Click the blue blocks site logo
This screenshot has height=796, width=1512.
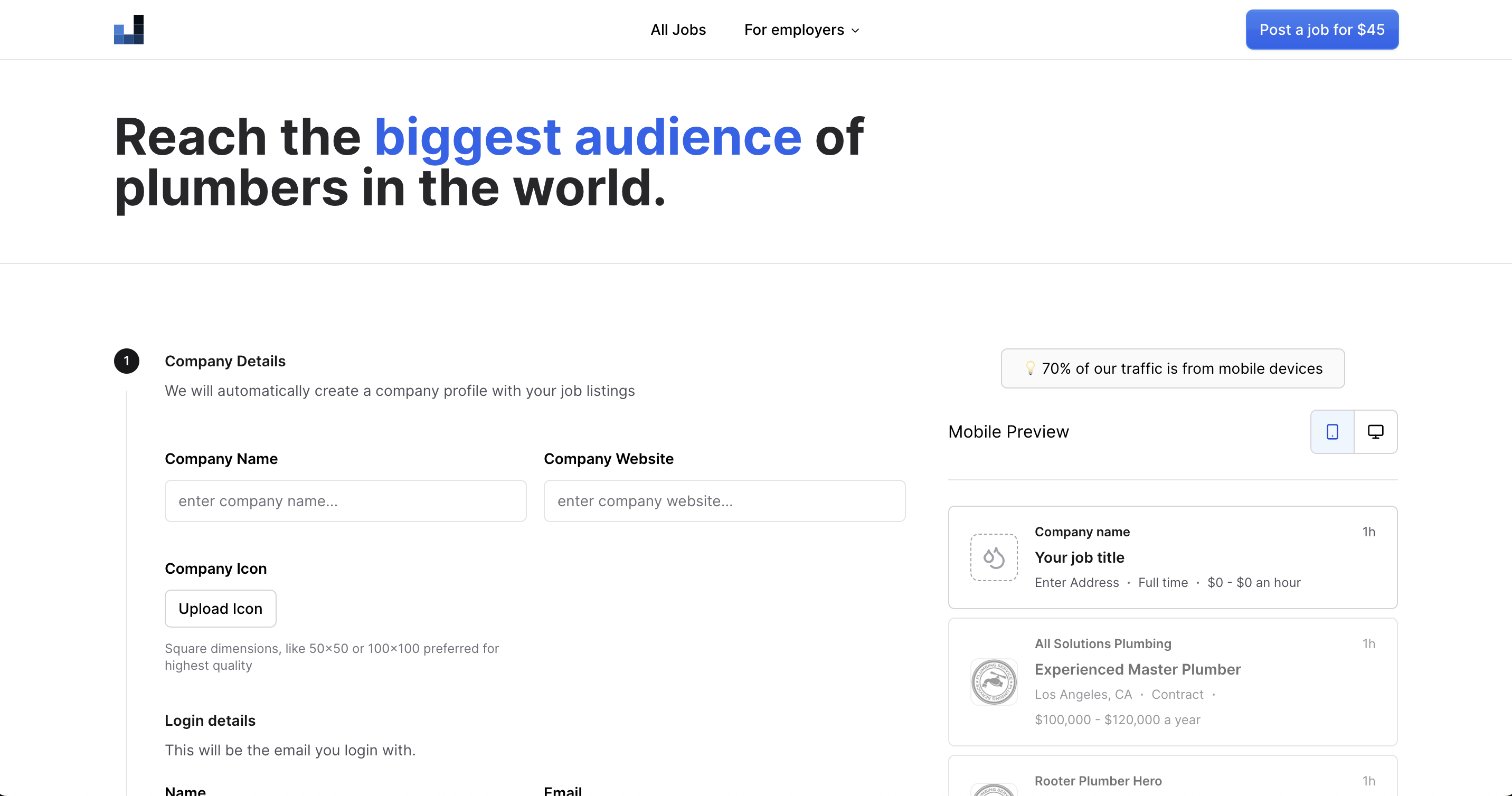point(128,30)
